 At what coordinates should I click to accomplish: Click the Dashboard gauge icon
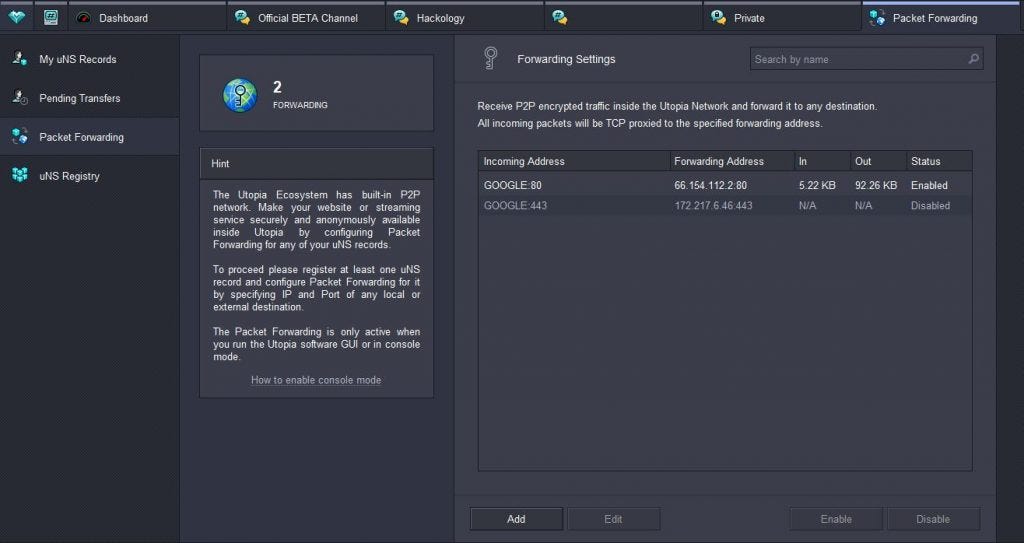tap(84, 18)
